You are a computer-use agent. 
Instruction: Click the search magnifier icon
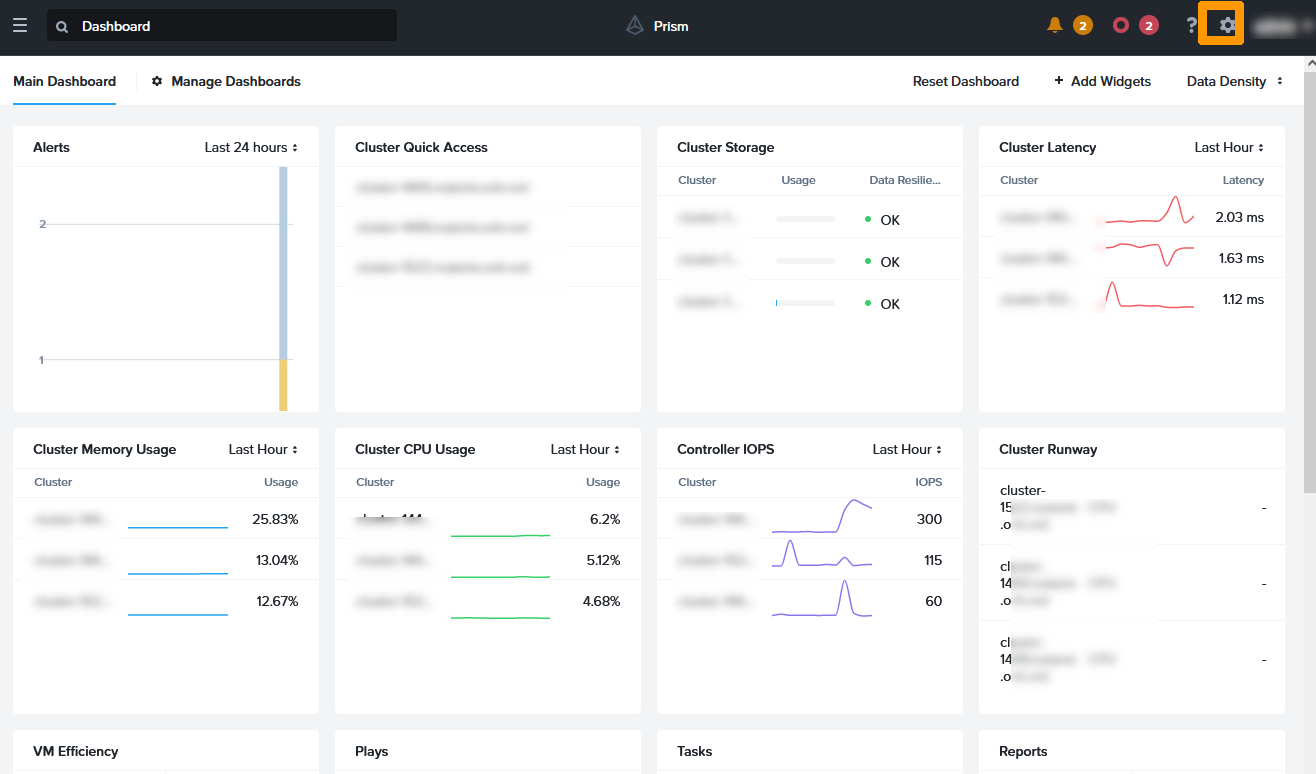click(x=63, y=27)
